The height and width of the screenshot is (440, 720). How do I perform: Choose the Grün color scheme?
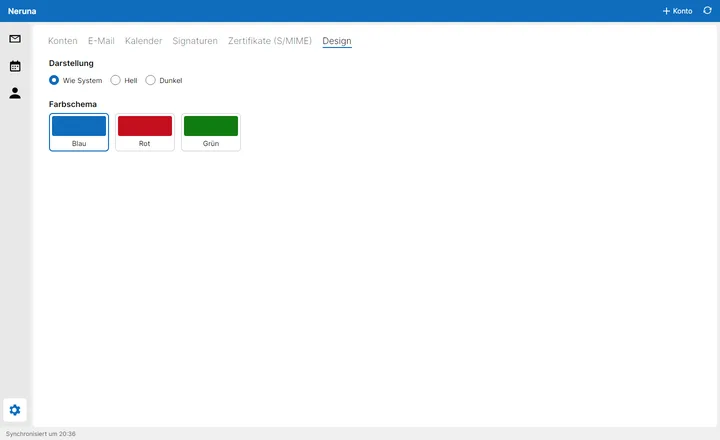[211, 132]
